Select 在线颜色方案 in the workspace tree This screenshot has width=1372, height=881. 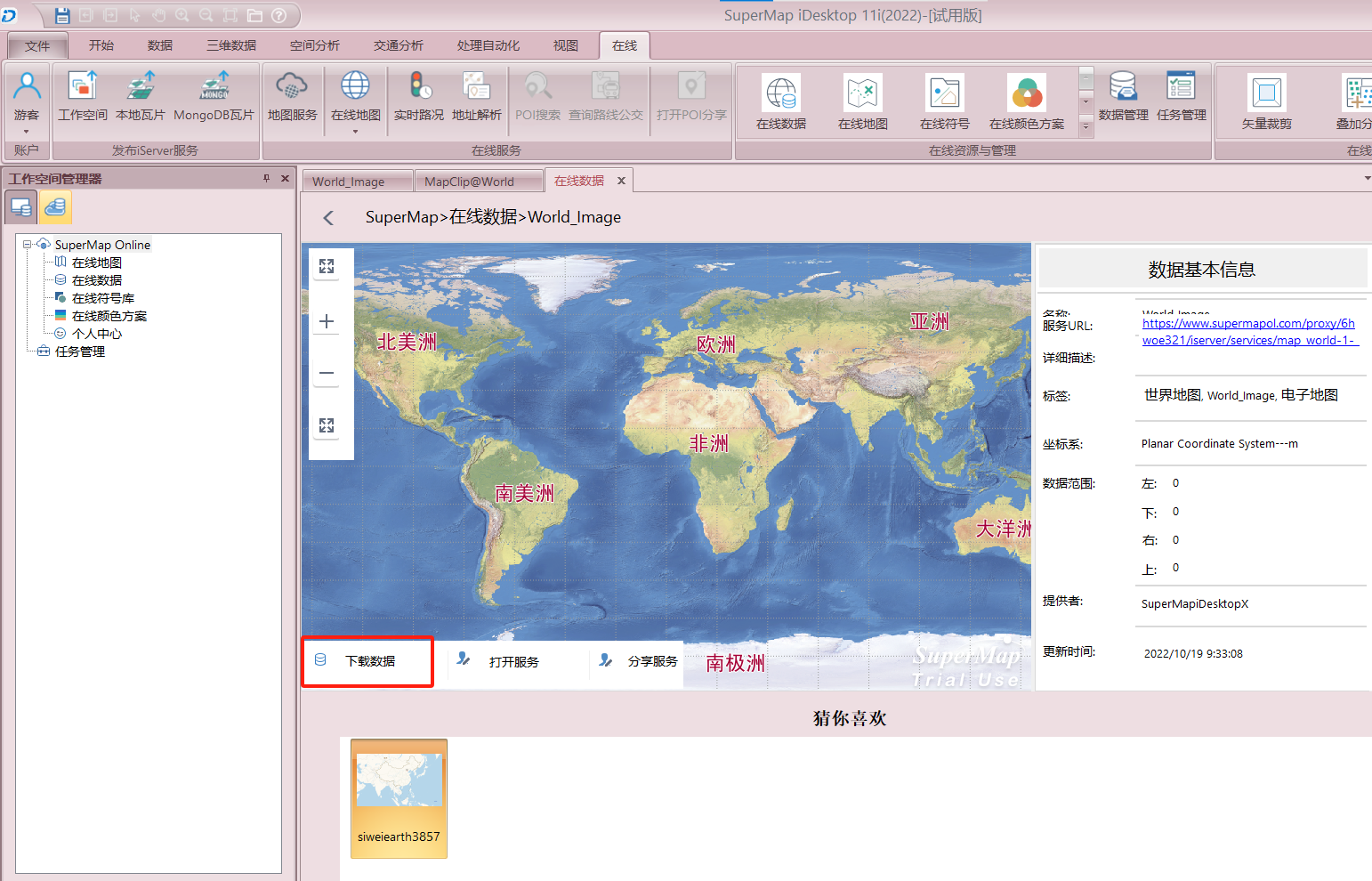(x=109, y=316)
